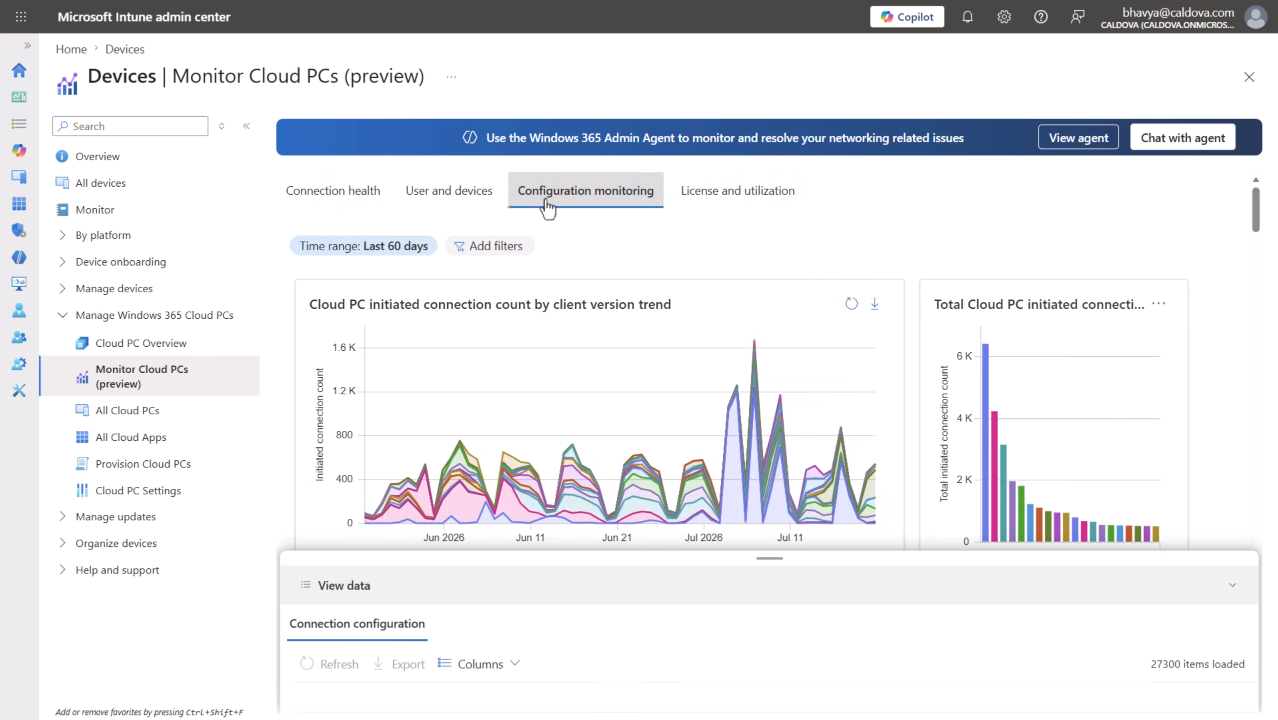Select the Connection configuration tab

click(357, 624)
